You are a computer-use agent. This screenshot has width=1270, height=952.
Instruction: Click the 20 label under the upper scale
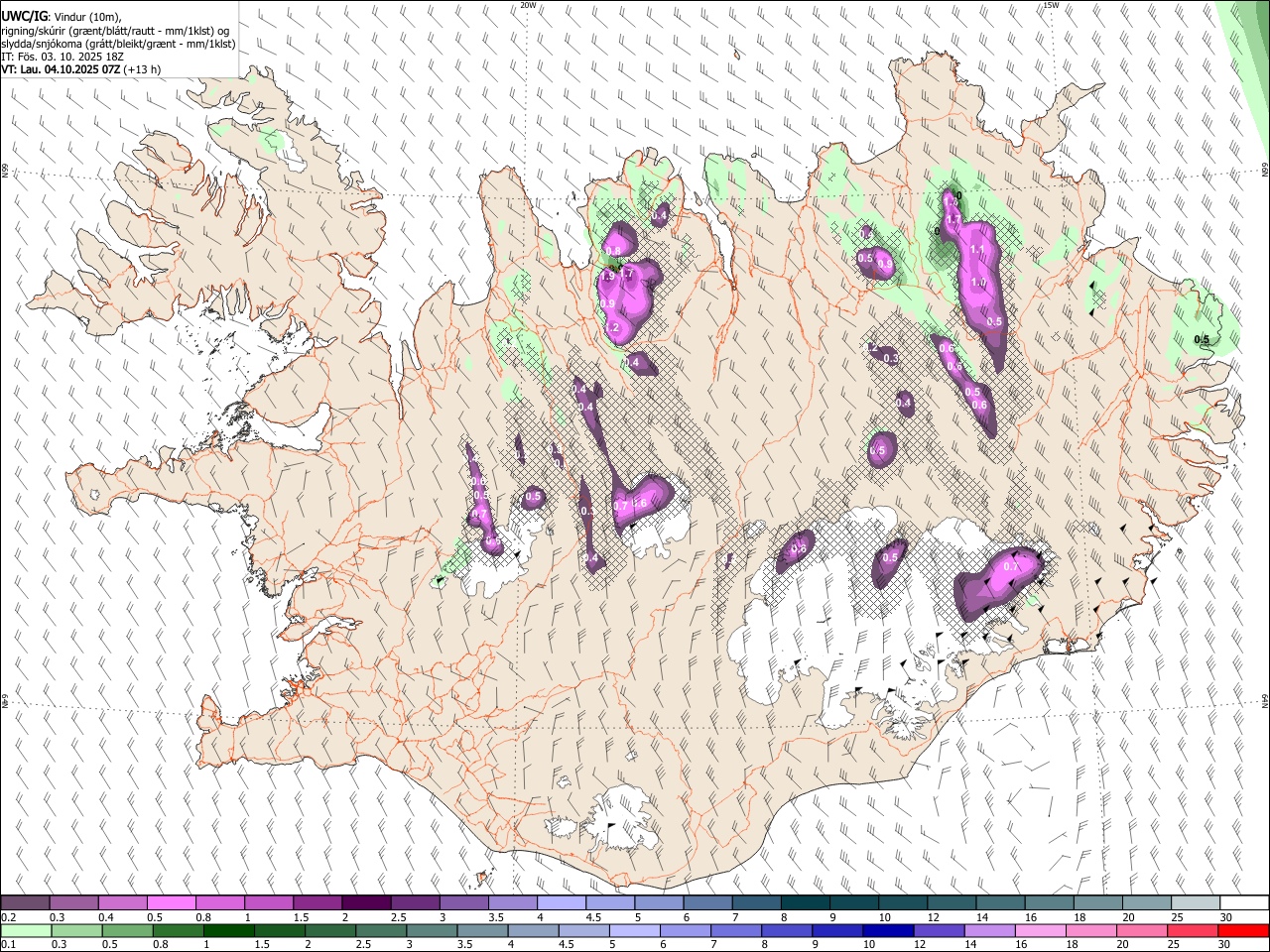pyautogui.click(x=1128, y=917)
